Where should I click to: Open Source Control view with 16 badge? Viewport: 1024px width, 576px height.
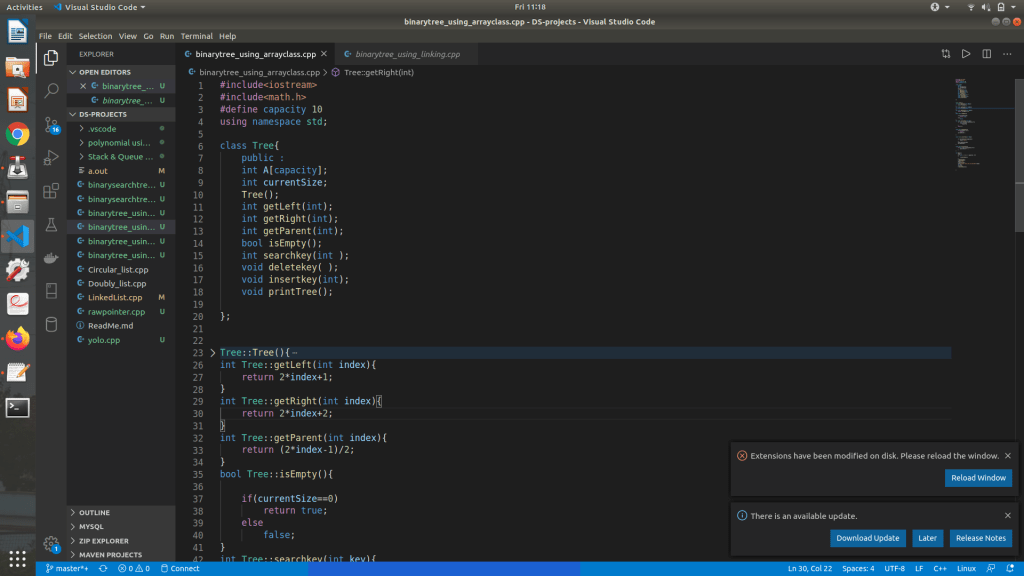tap(51, 125)
